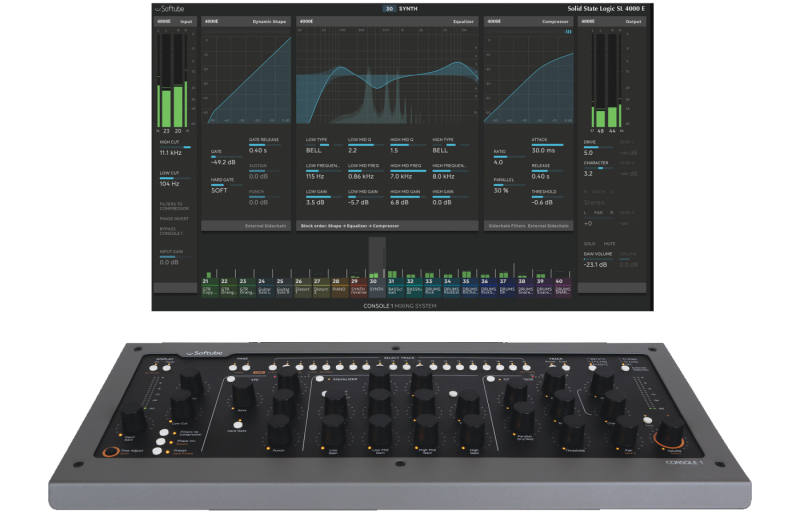Open the Input section 4000E header
The width and height of the screenshot is (800, 513).
tap(174, 21)
